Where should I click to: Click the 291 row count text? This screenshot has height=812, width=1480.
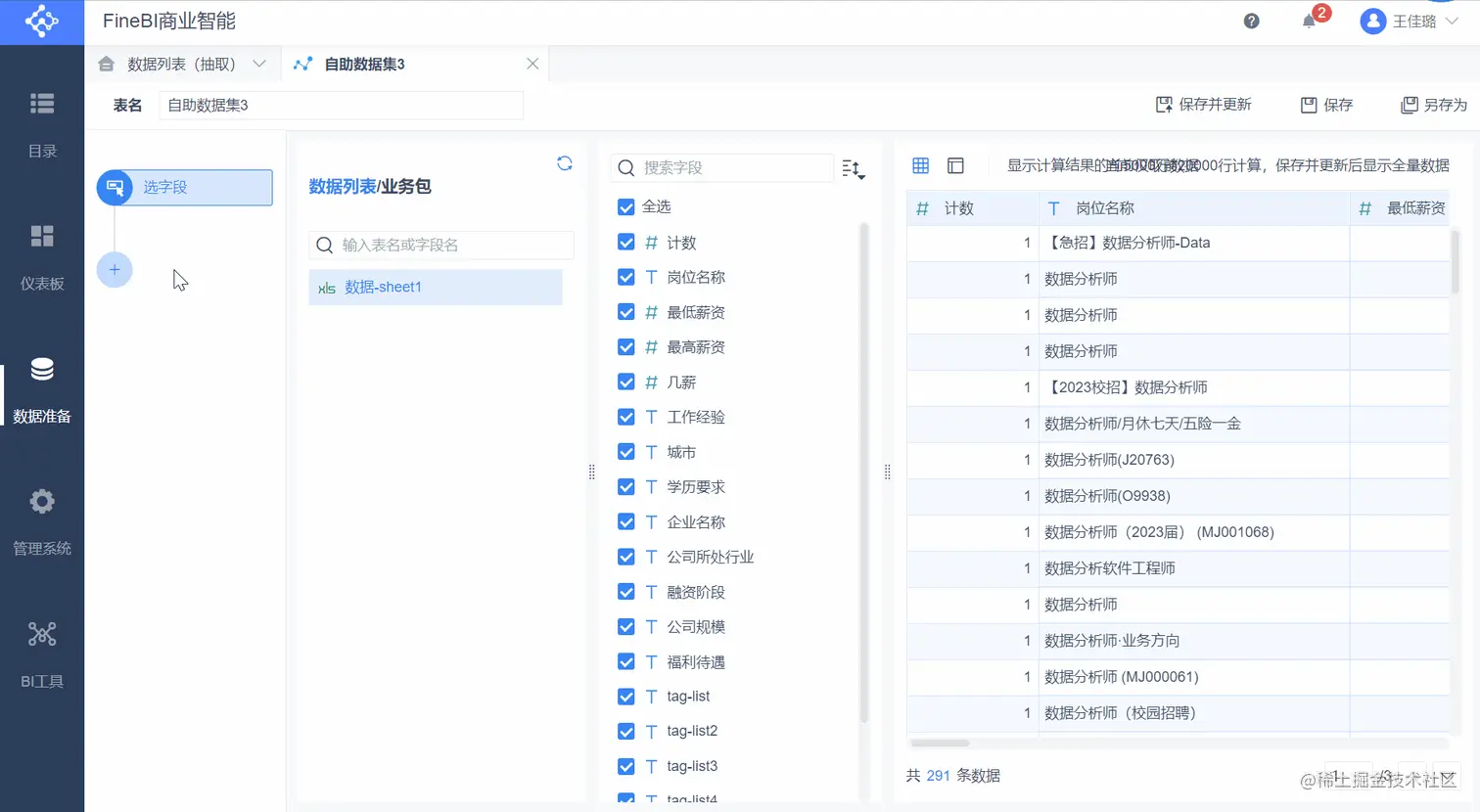(x=938, y=776)
